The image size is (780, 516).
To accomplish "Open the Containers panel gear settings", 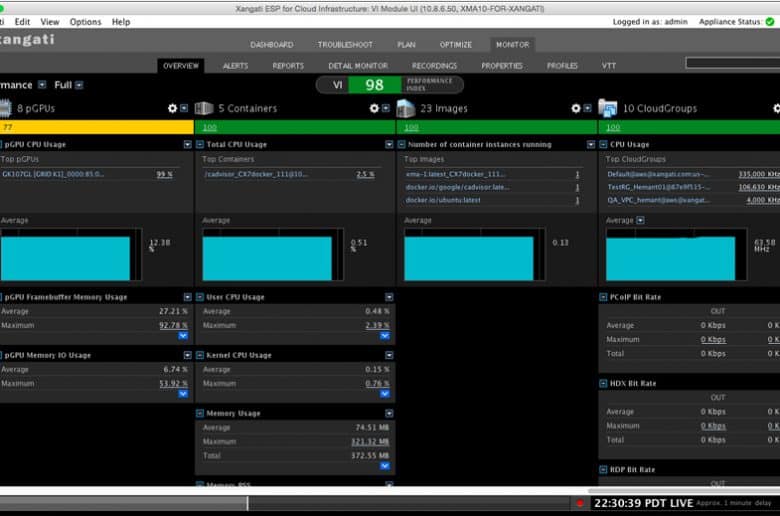I will [374, 108].
